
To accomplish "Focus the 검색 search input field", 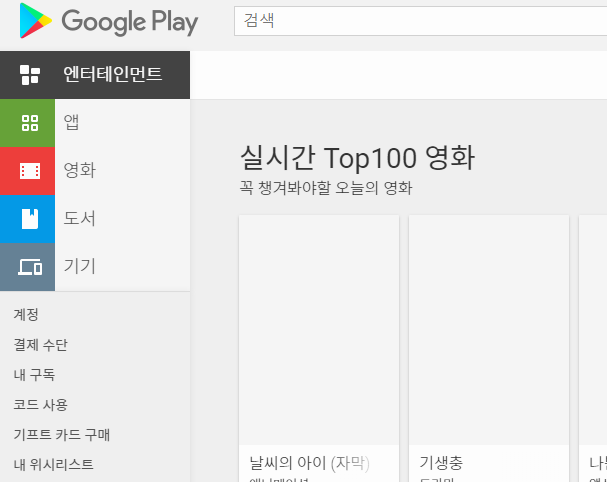I will (420, 21).
